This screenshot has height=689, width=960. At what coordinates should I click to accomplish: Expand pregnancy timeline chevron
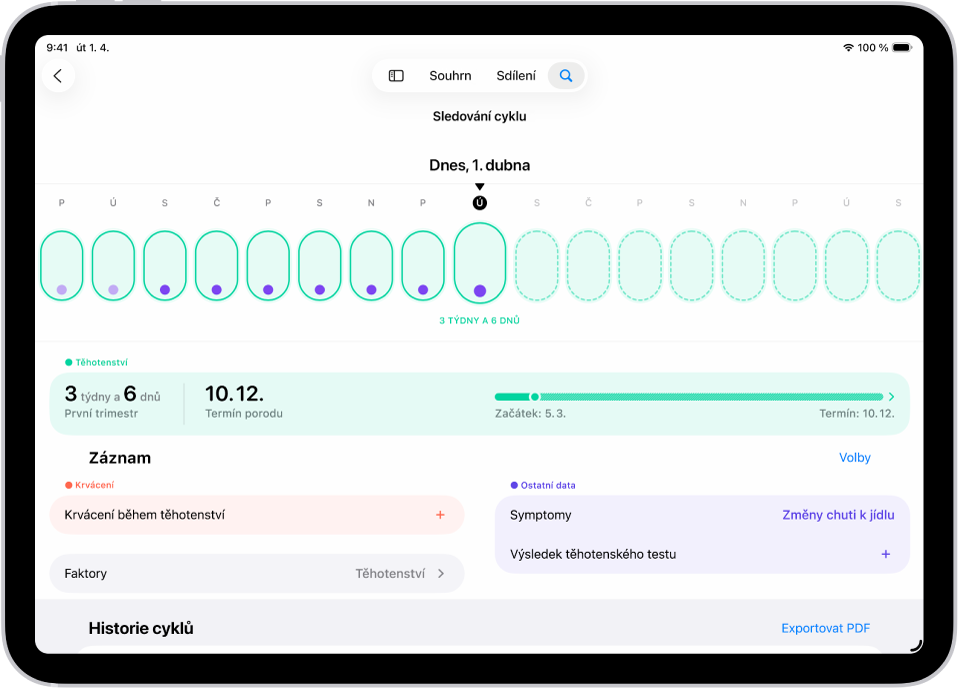[x=891, y=397]
